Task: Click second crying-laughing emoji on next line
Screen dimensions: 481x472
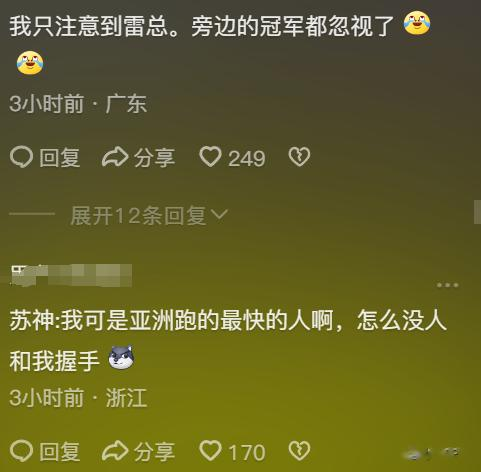Action: pos(30,63)
